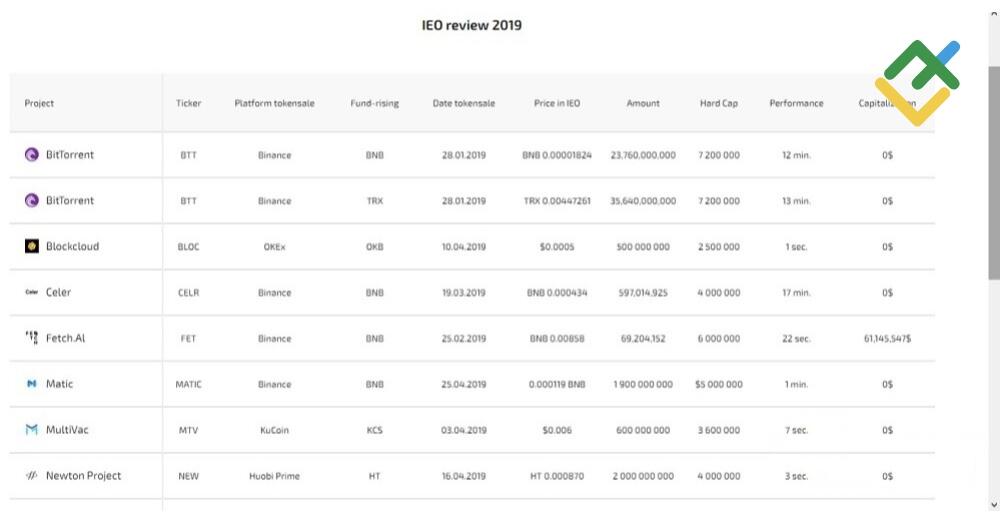1000x526 pixels.
Task: Click the Matic project logo
Action: 31,384
